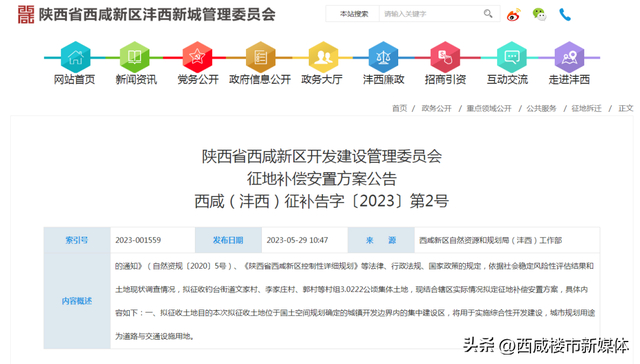Viewport: 640px width, 364px height.
Task: Select the investment icon above 招商引资
Action: tap(445, 57)
